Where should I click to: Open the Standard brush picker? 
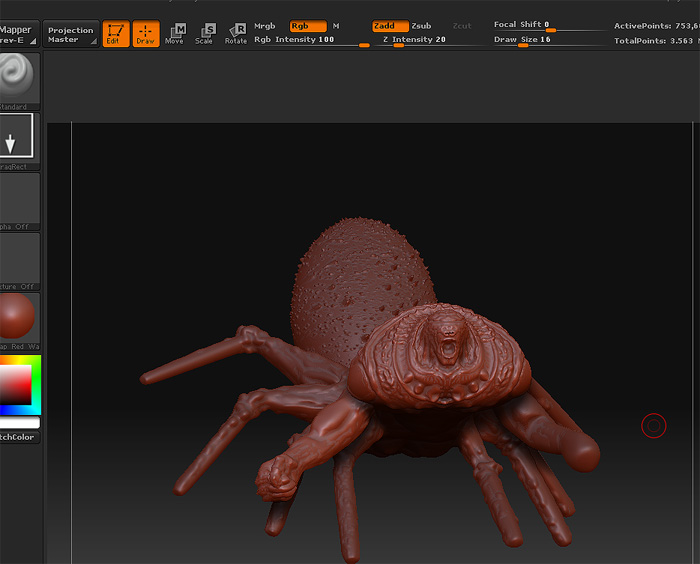pos(18,76)
